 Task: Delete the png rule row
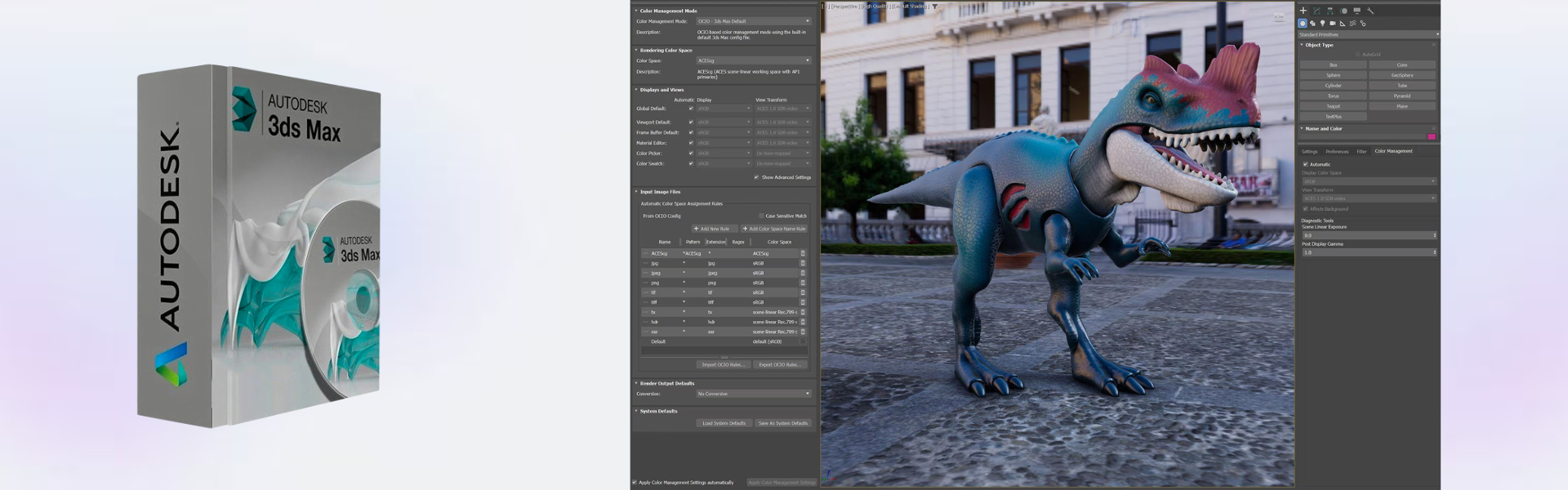(803, 283)
